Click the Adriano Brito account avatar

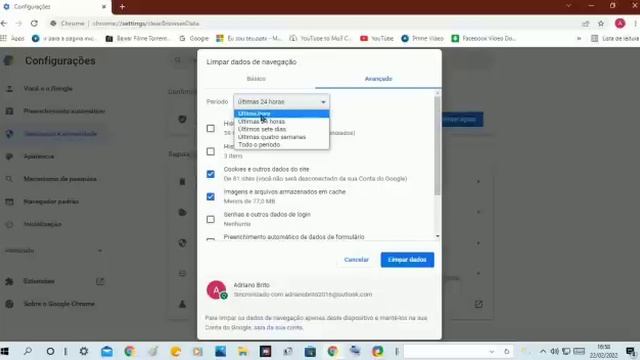coord(216,290)
